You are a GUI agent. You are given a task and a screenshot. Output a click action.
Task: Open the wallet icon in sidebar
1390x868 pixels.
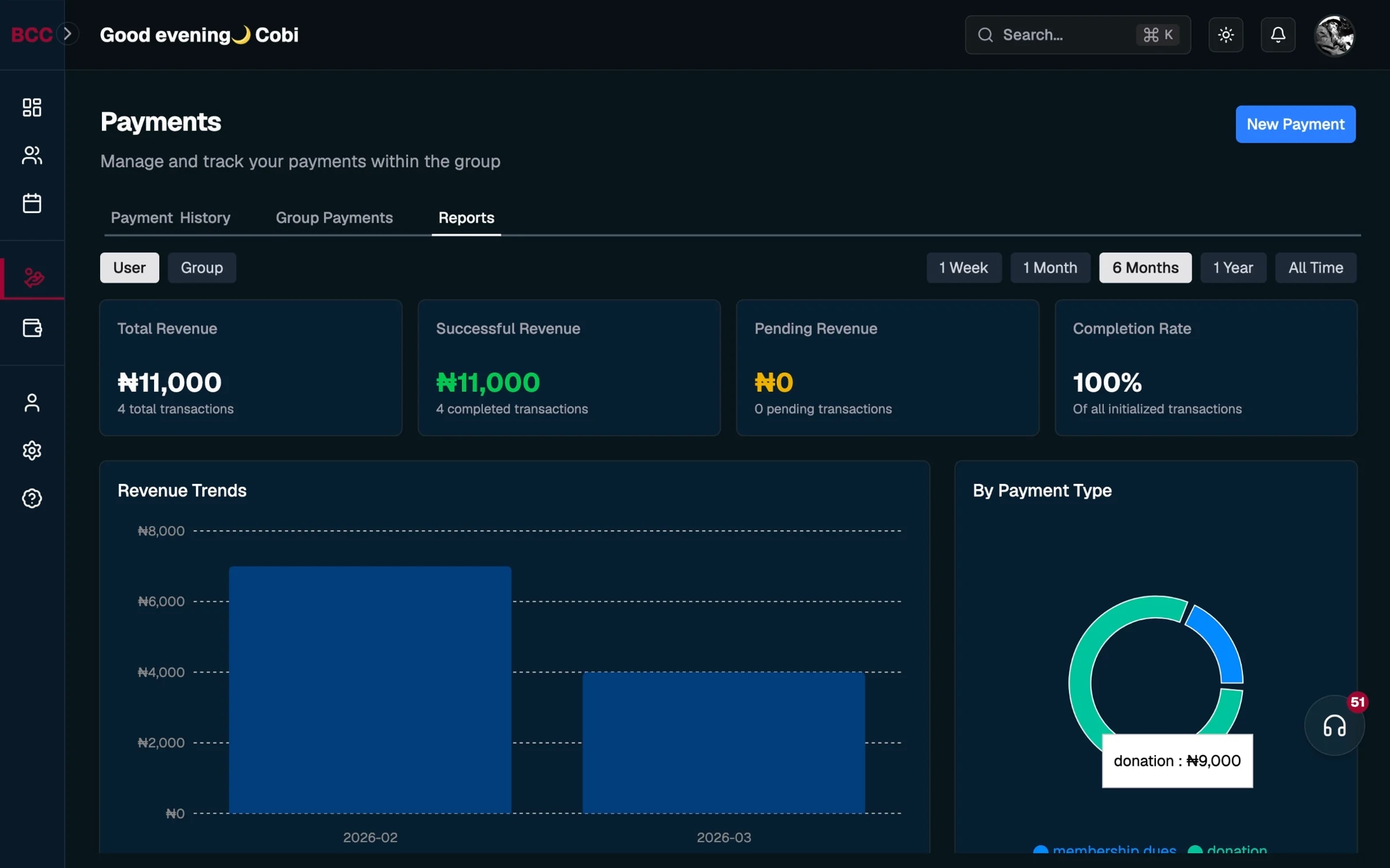32,328
